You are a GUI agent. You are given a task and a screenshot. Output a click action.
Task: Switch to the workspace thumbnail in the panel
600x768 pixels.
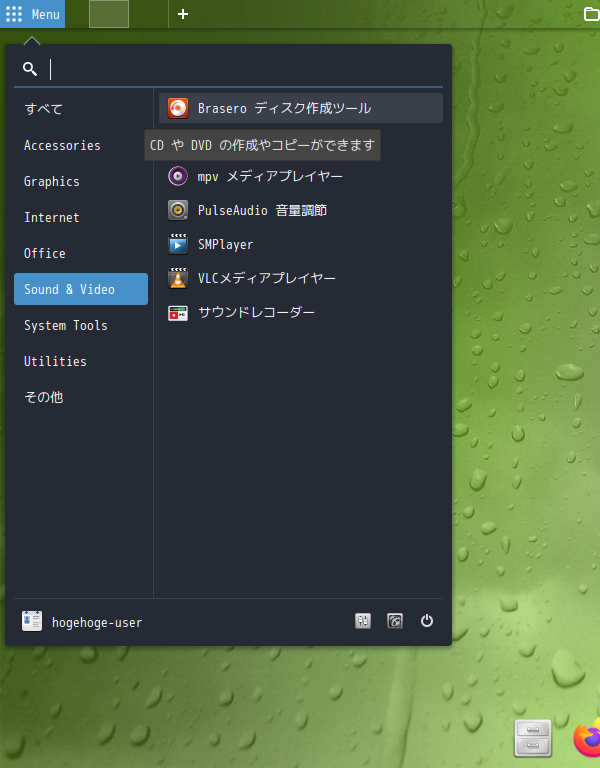click(109, 14)
